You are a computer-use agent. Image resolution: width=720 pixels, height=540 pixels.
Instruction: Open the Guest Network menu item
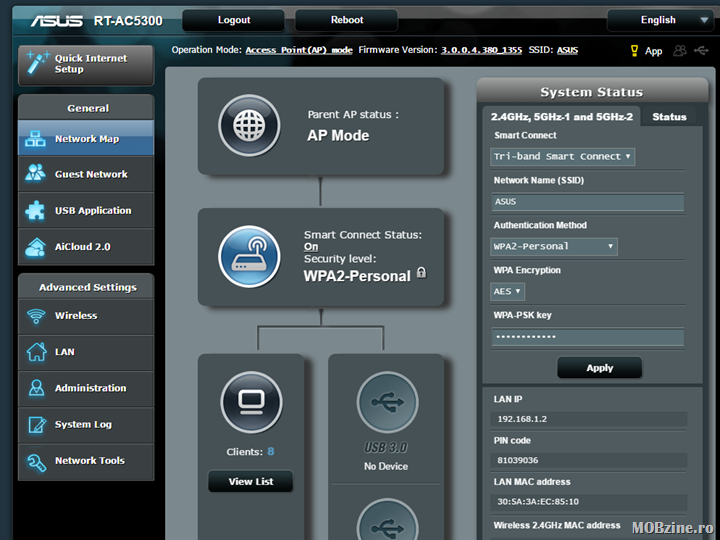tap(86, 174)
